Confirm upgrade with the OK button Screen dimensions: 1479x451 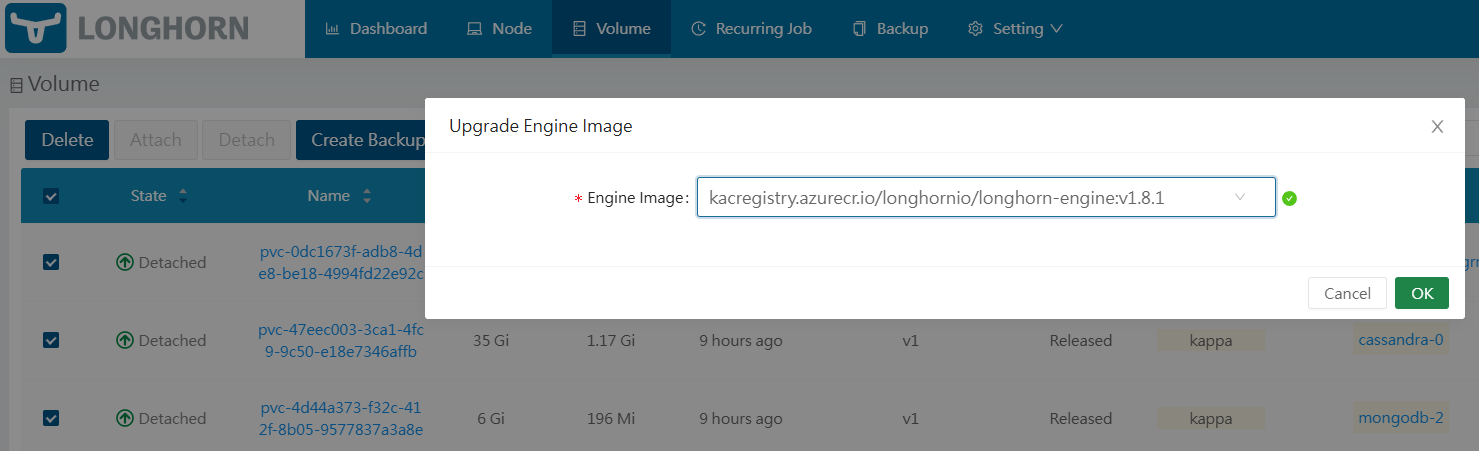point(1421,293)
